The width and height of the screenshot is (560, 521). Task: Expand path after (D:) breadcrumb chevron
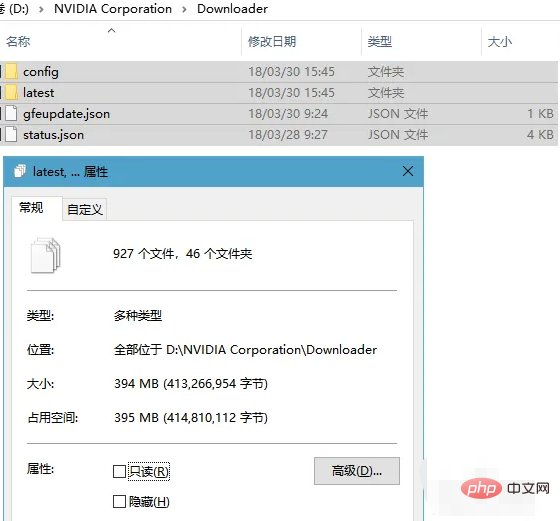(x=41, y=9)
